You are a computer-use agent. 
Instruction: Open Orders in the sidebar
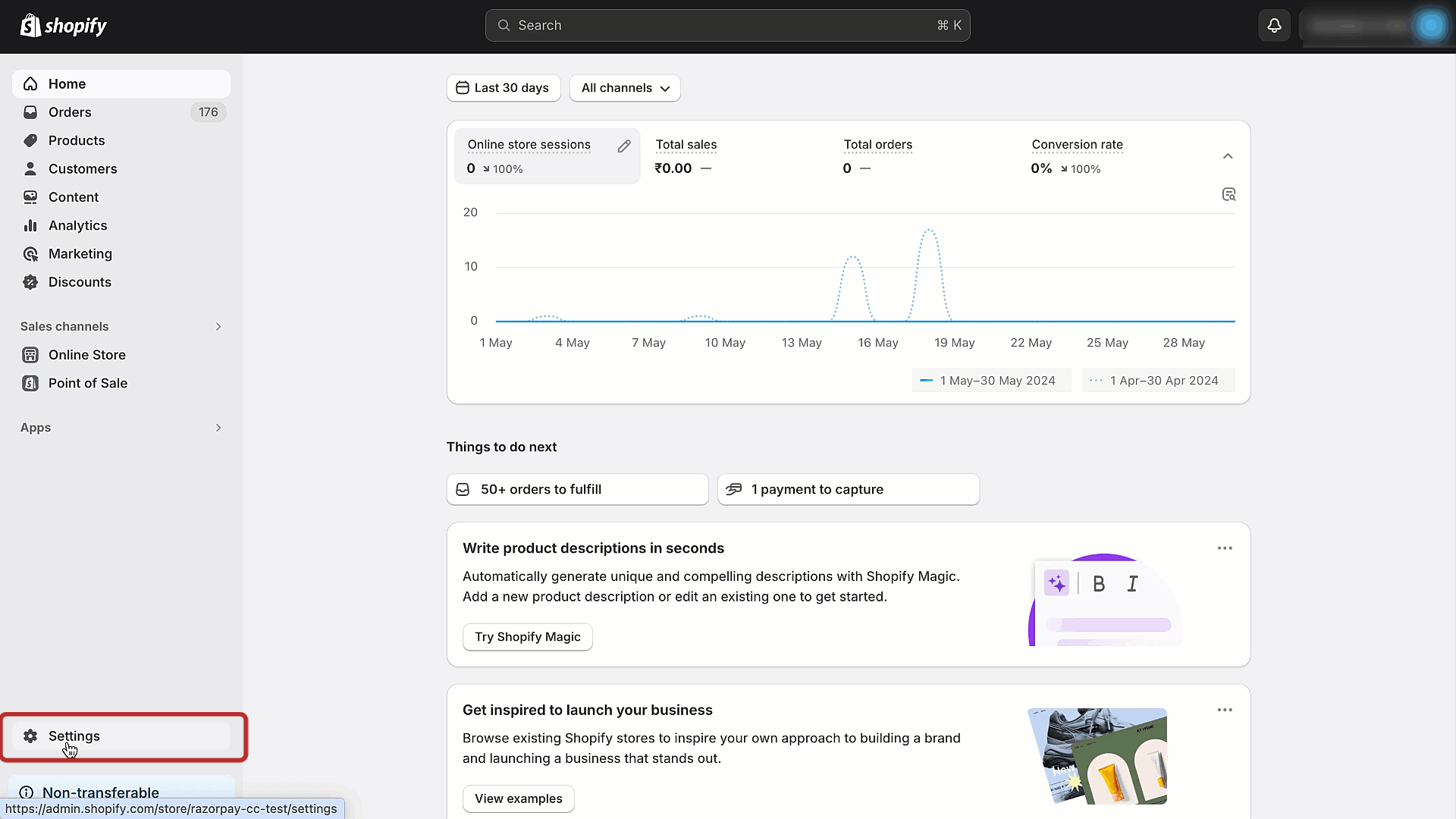121,112
